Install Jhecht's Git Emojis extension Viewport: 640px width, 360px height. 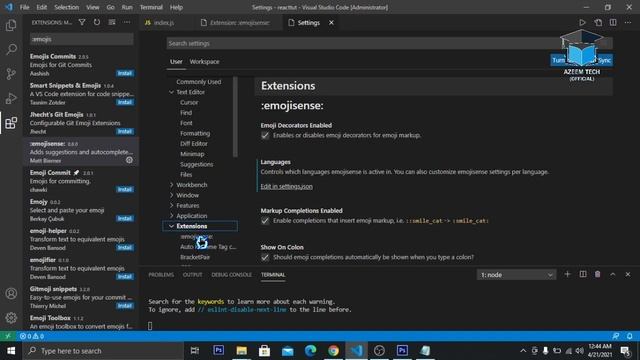point(125,131)
